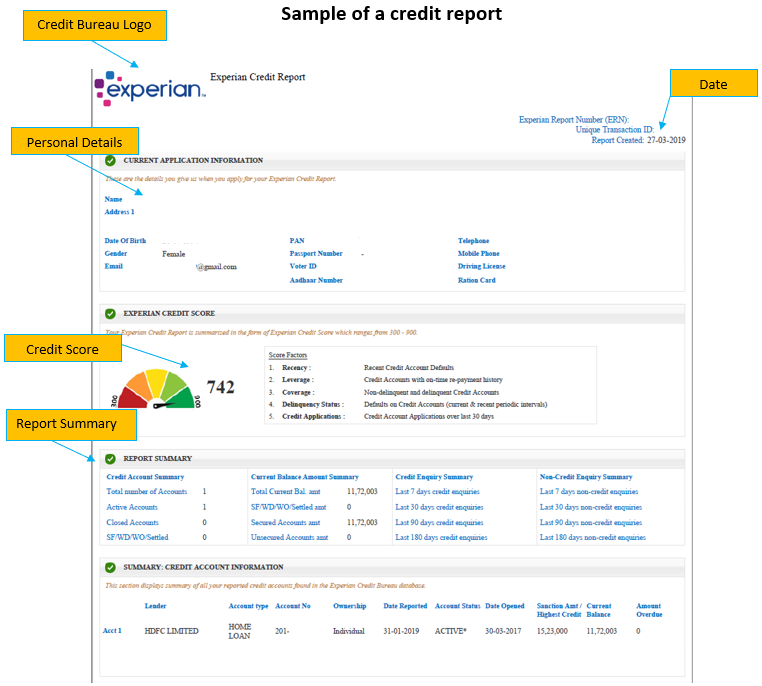Click the Account type column header
The height and width of the screenshot is (686, 762).
(248, 606)
